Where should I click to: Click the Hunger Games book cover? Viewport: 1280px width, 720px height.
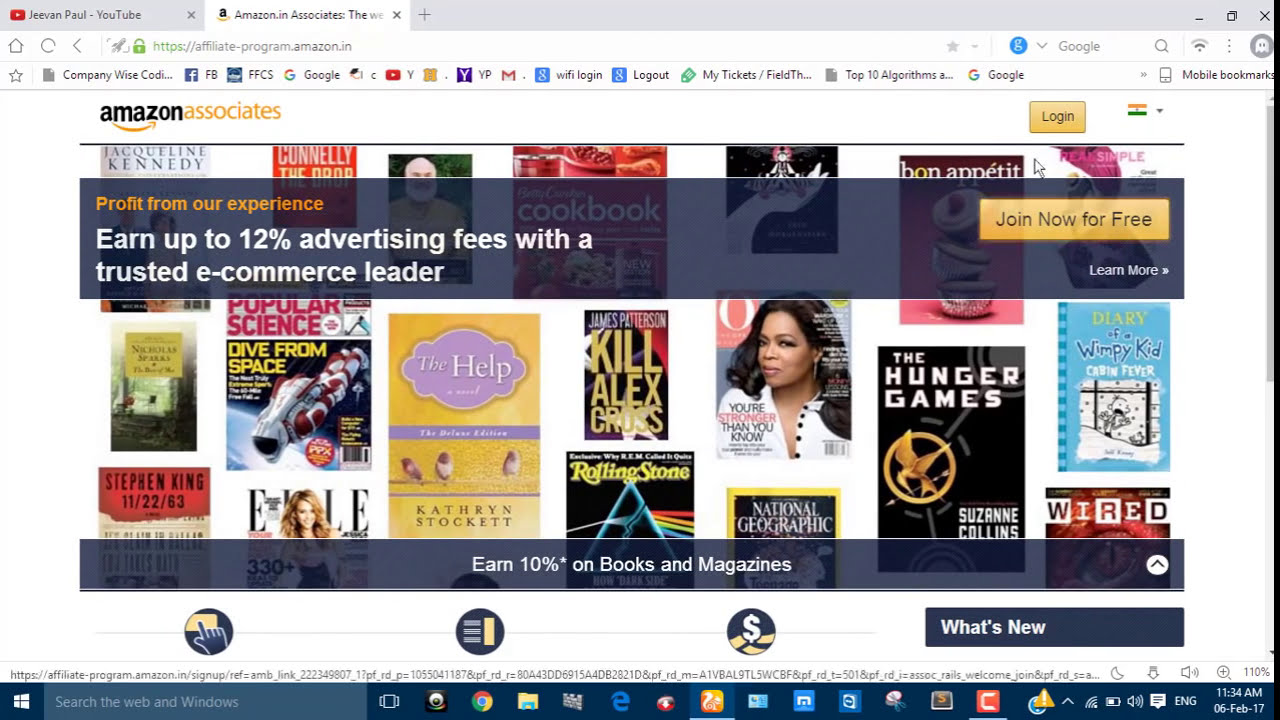point(951,459)
